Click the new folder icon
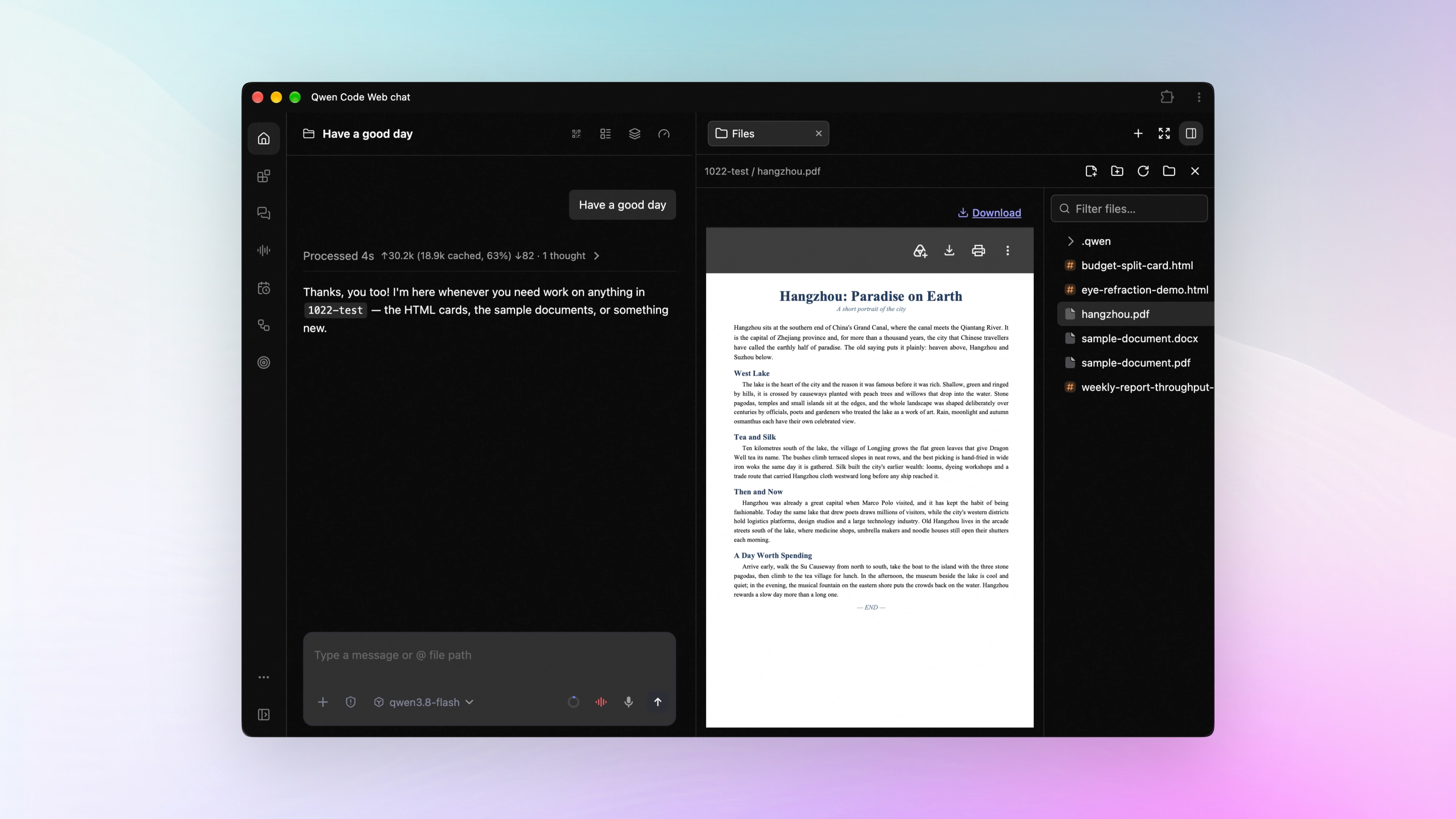The height and width of the screenshot is (819, 1456). (x=1117, y=171)
